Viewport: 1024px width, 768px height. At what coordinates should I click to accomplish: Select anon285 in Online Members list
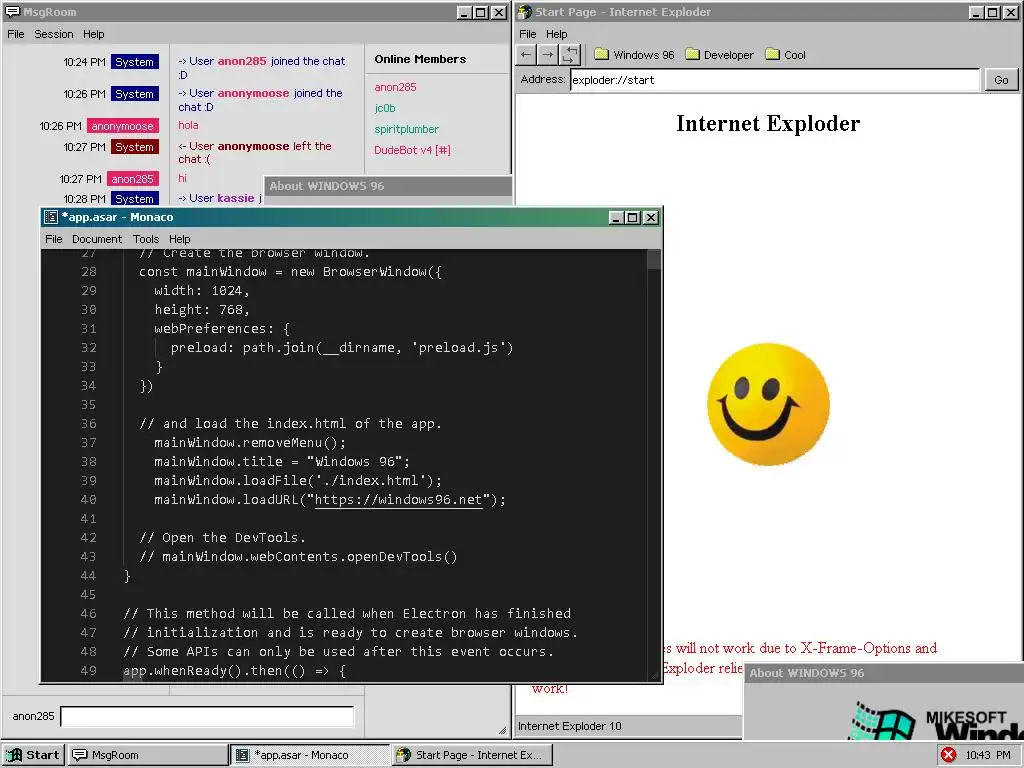pyautogui.click(x=395, y=87)
